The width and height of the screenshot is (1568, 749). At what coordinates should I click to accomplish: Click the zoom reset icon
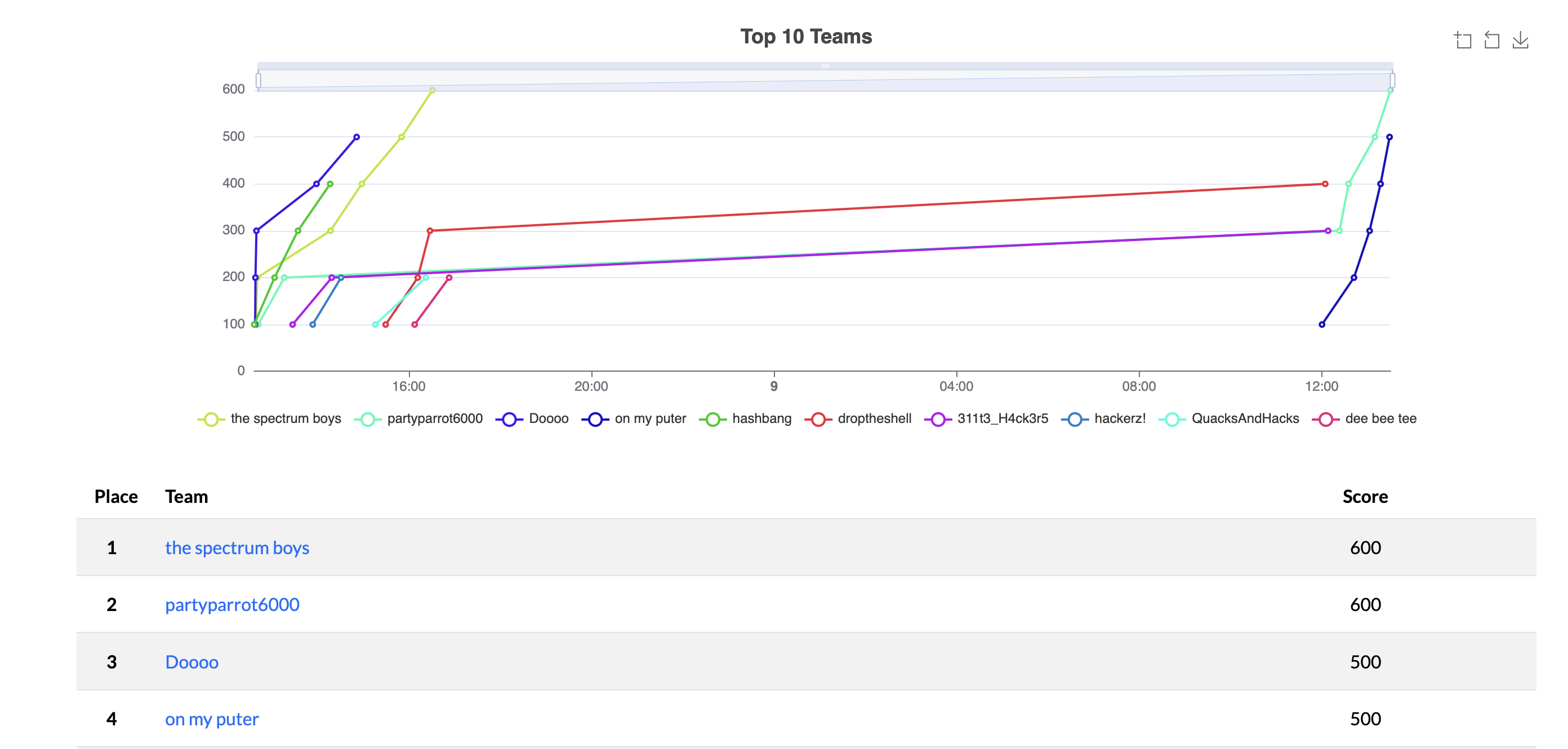(x=1491, y=40)
